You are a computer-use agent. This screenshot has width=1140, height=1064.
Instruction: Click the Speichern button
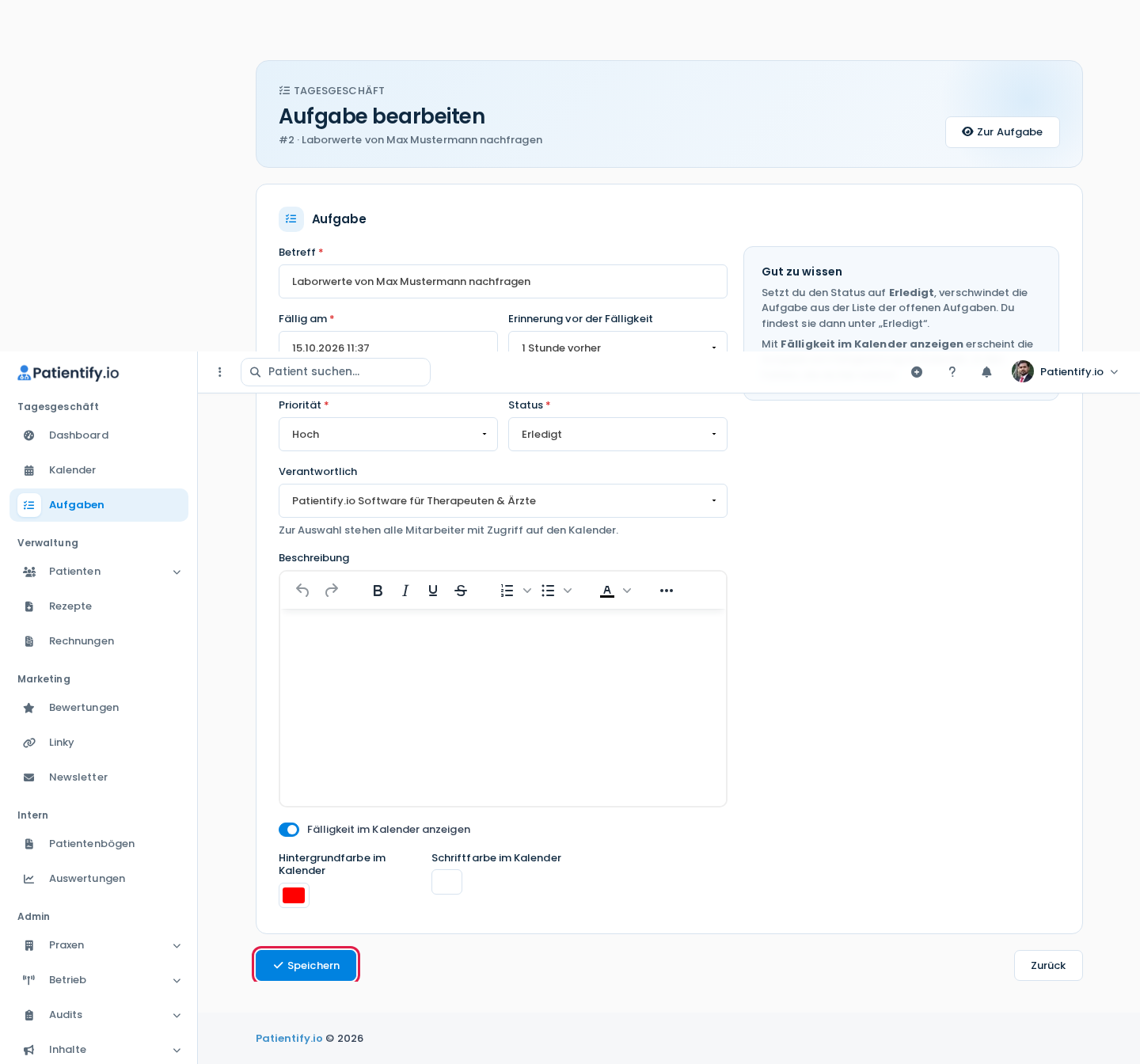tap(306, 966)
